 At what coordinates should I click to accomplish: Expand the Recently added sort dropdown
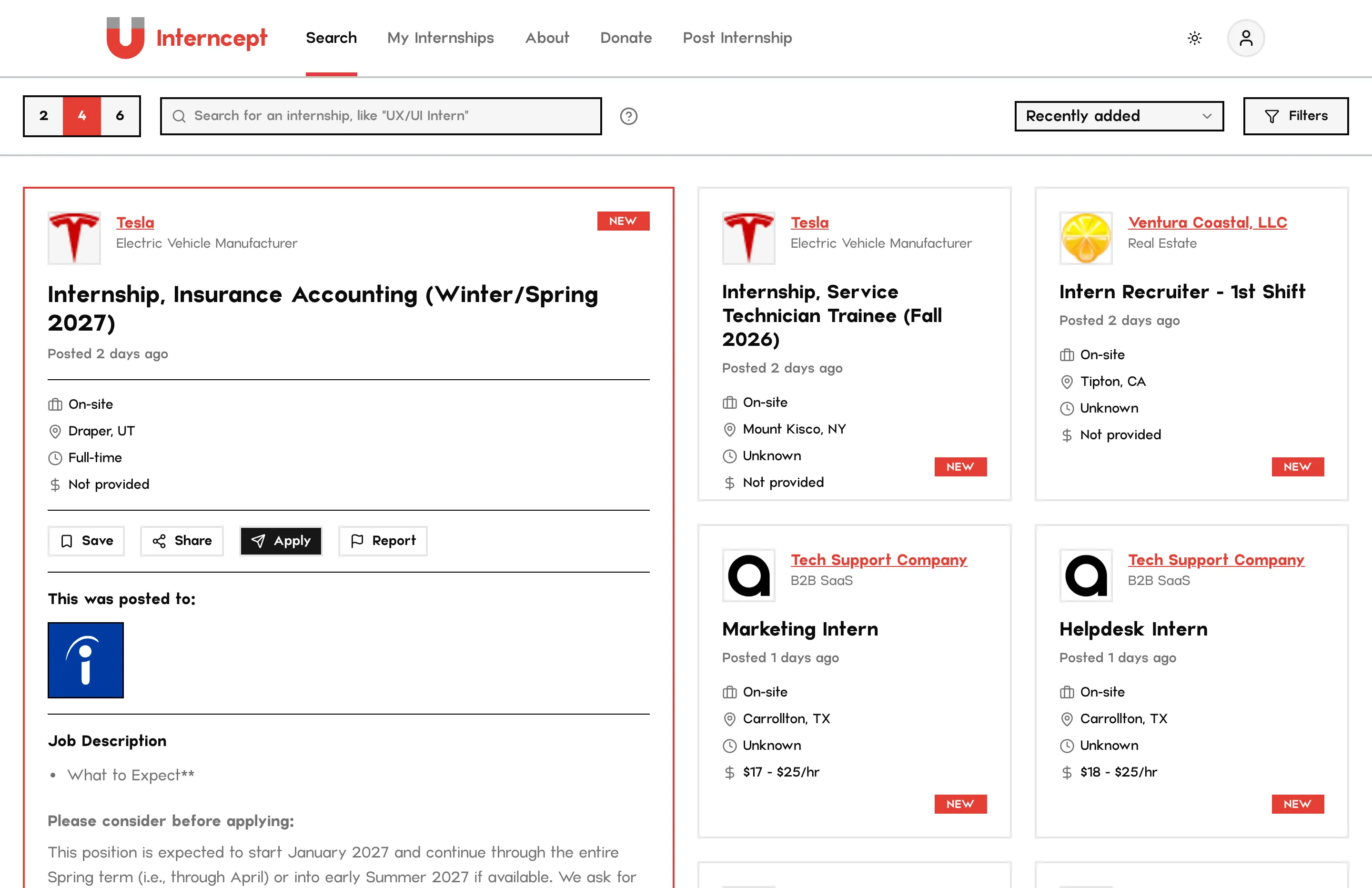click(x=1119, y=116)
